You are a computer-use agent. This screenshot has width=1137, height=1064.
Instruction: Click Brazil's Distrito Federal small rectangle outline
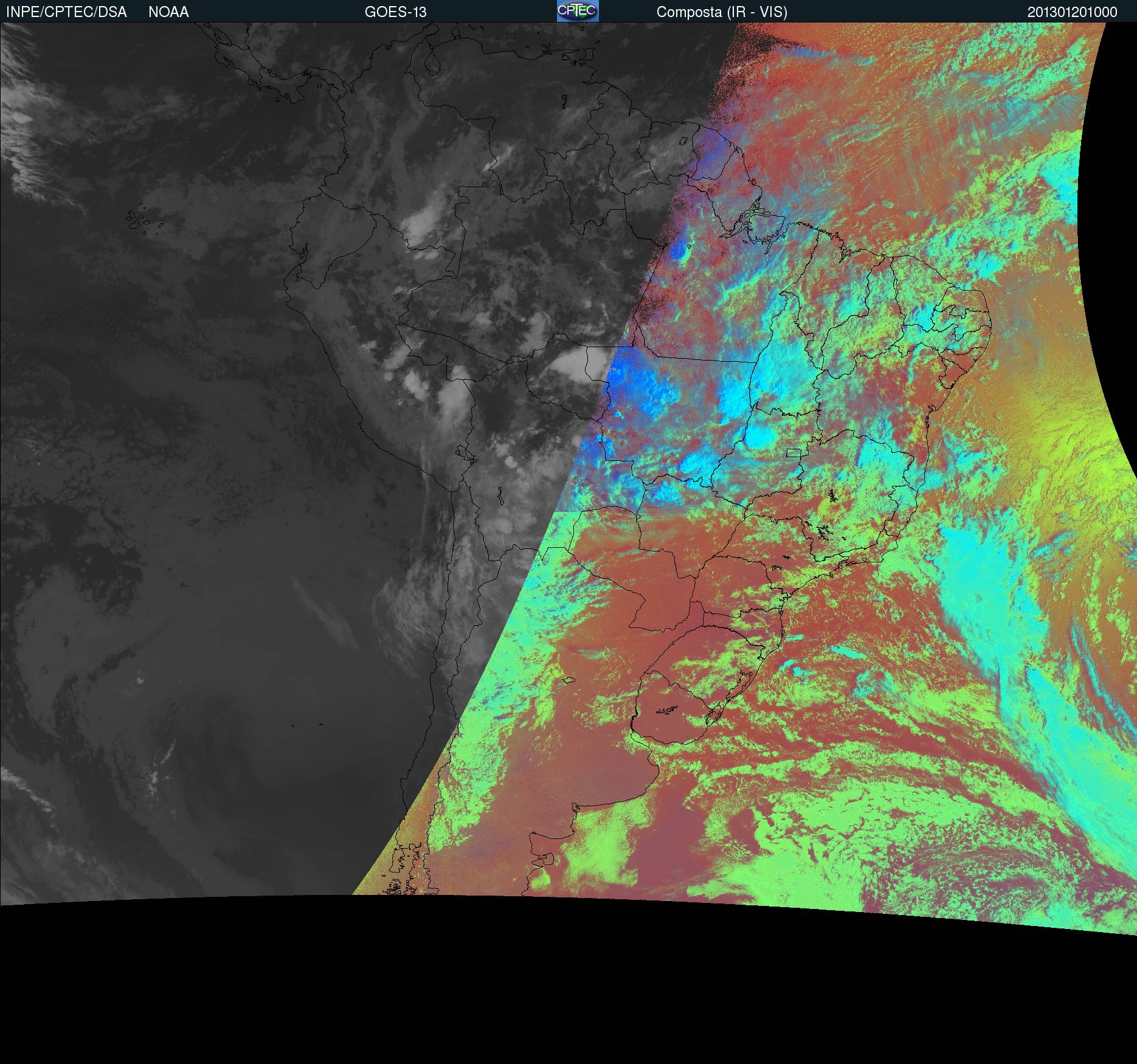[793, 452]
